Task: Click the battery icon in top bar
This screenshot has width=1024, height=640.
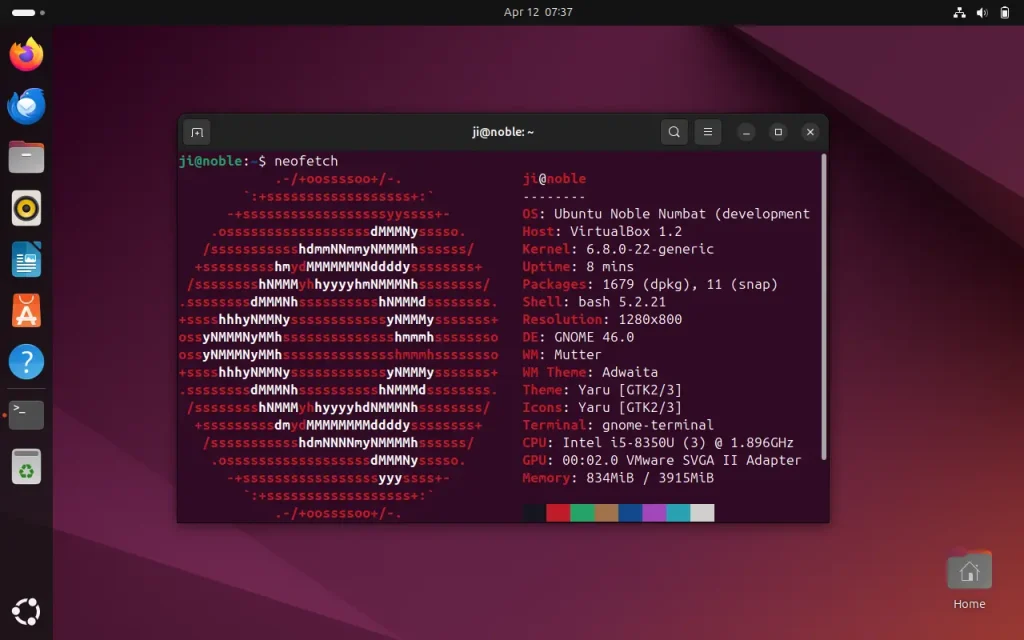Action: point(1005,12)
